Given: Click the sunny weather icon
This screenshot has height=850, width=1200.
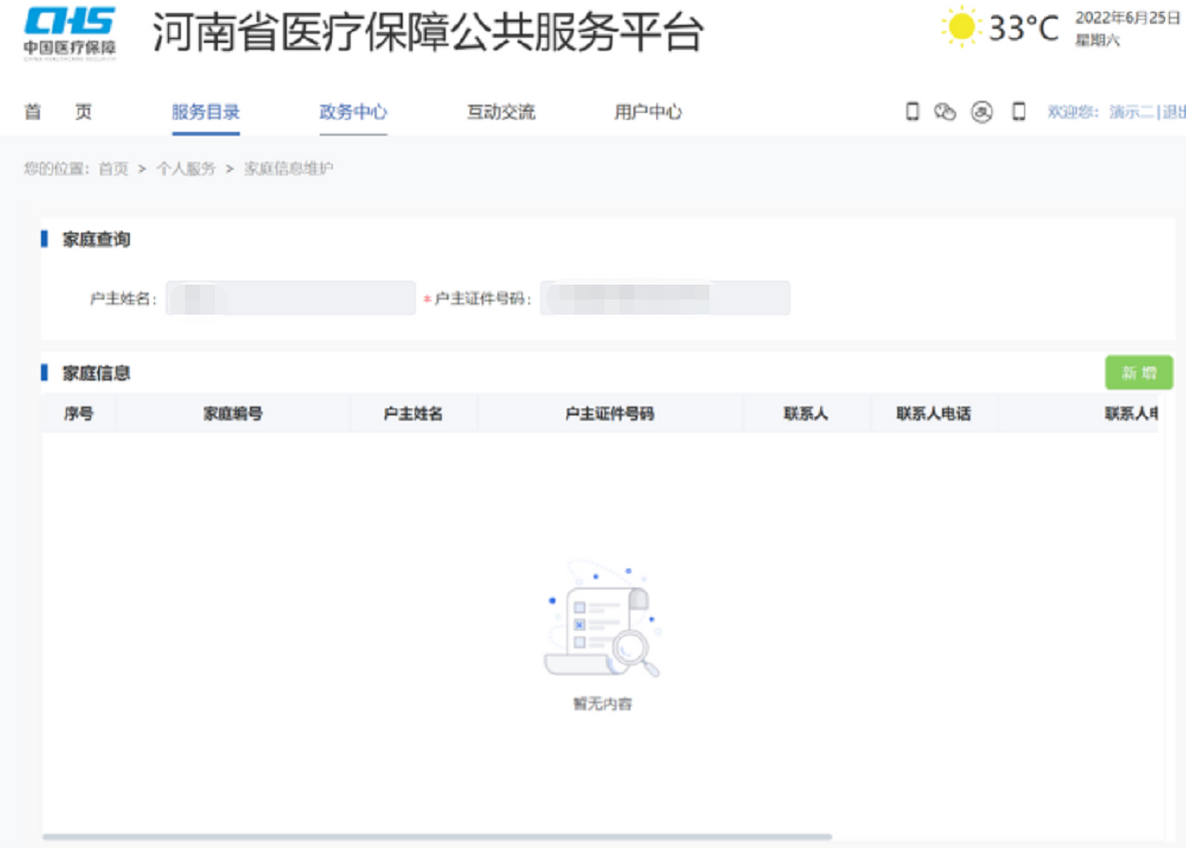Looking at the screenshot, I should 961,27.
